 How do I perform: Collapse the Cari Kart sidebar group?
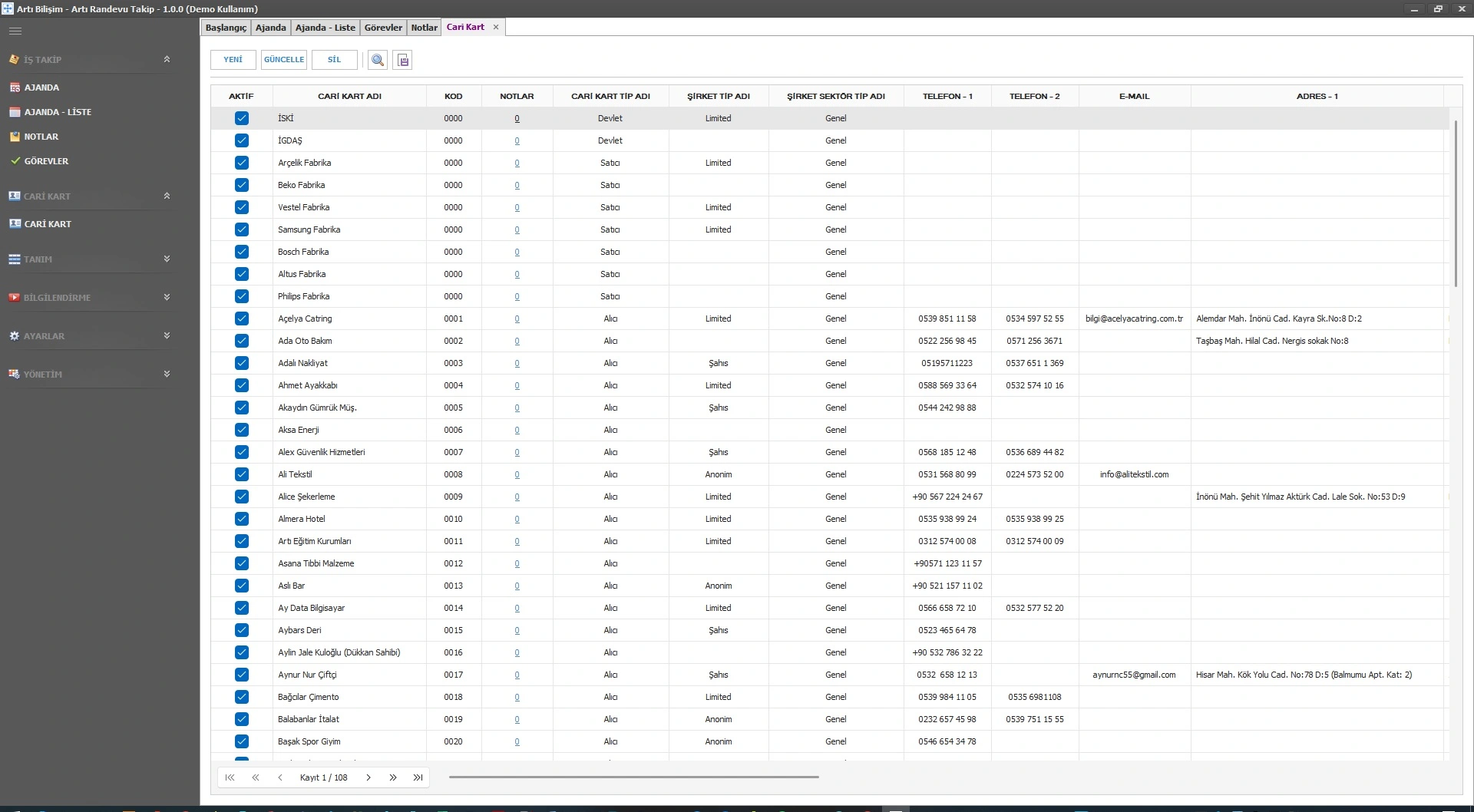[x=167, y=196]
